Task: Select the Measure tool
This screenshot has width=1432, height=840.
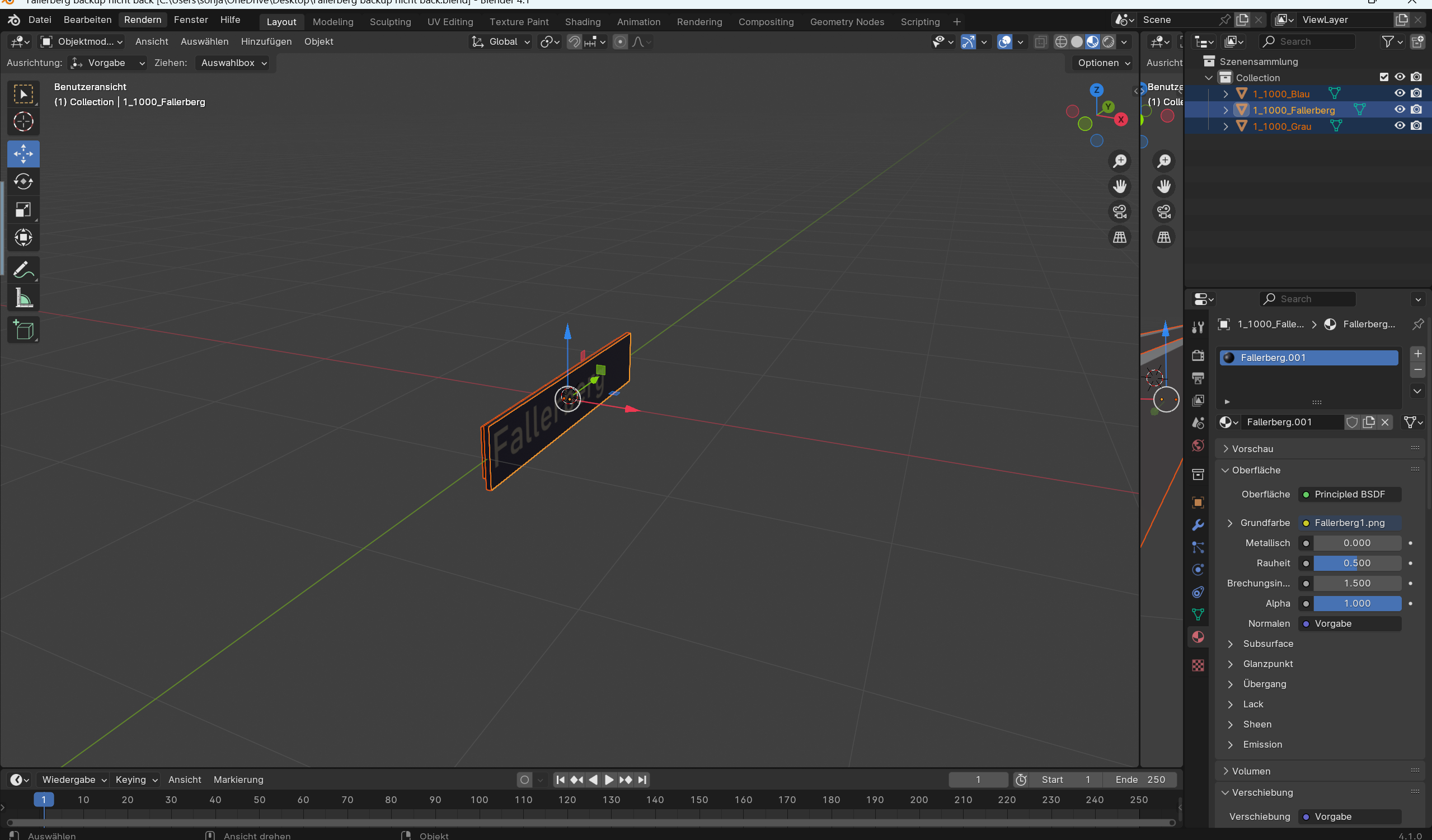Action: click(x=24, y=298)
